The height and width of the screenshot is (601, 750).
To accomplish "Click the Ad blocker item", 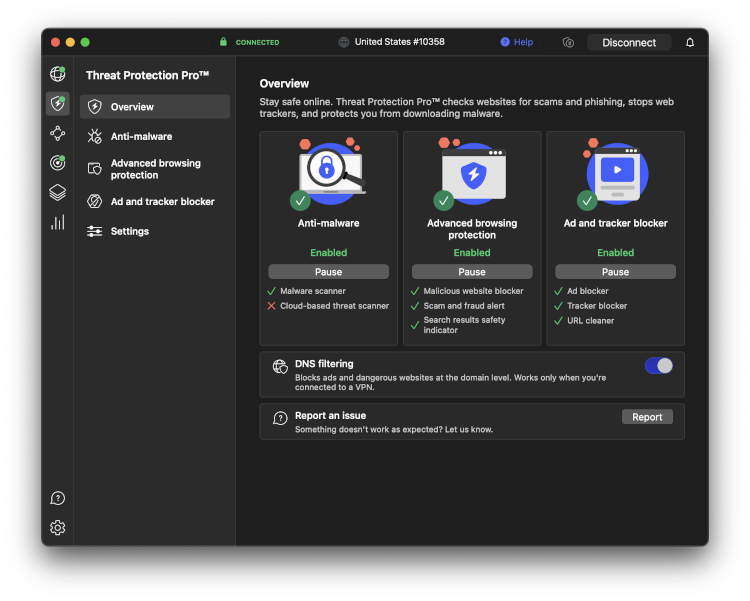I will (581, 291).
